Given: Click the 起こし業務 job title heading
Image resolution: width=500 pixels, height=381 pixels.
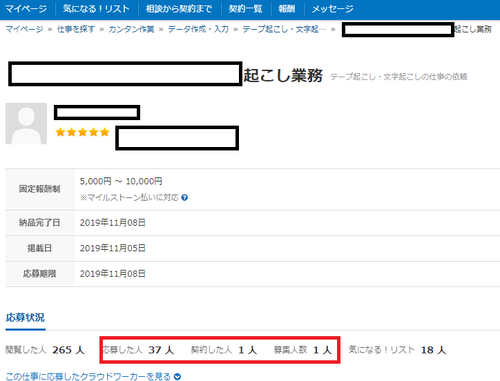Looking at the screenshot, I should tap(283, 75).
